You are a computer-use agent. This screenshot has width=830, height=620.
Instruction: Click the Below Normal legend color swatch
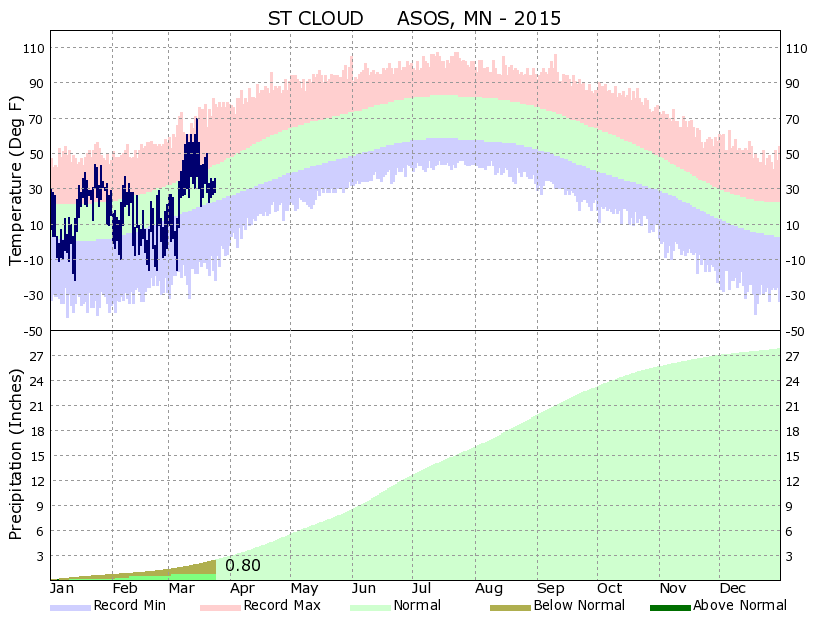[x=510, y=608]
